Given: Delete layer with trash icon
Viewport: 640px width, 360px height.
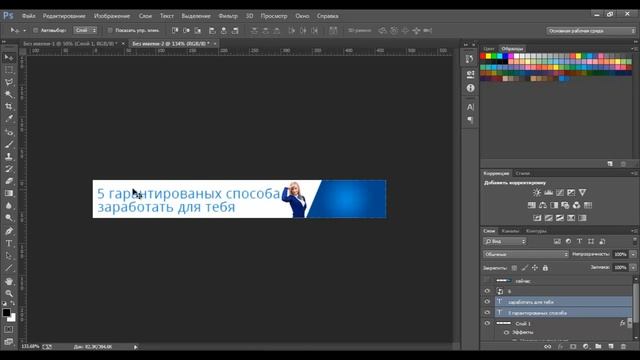Looking at the screenshot, I should [623, 347].
